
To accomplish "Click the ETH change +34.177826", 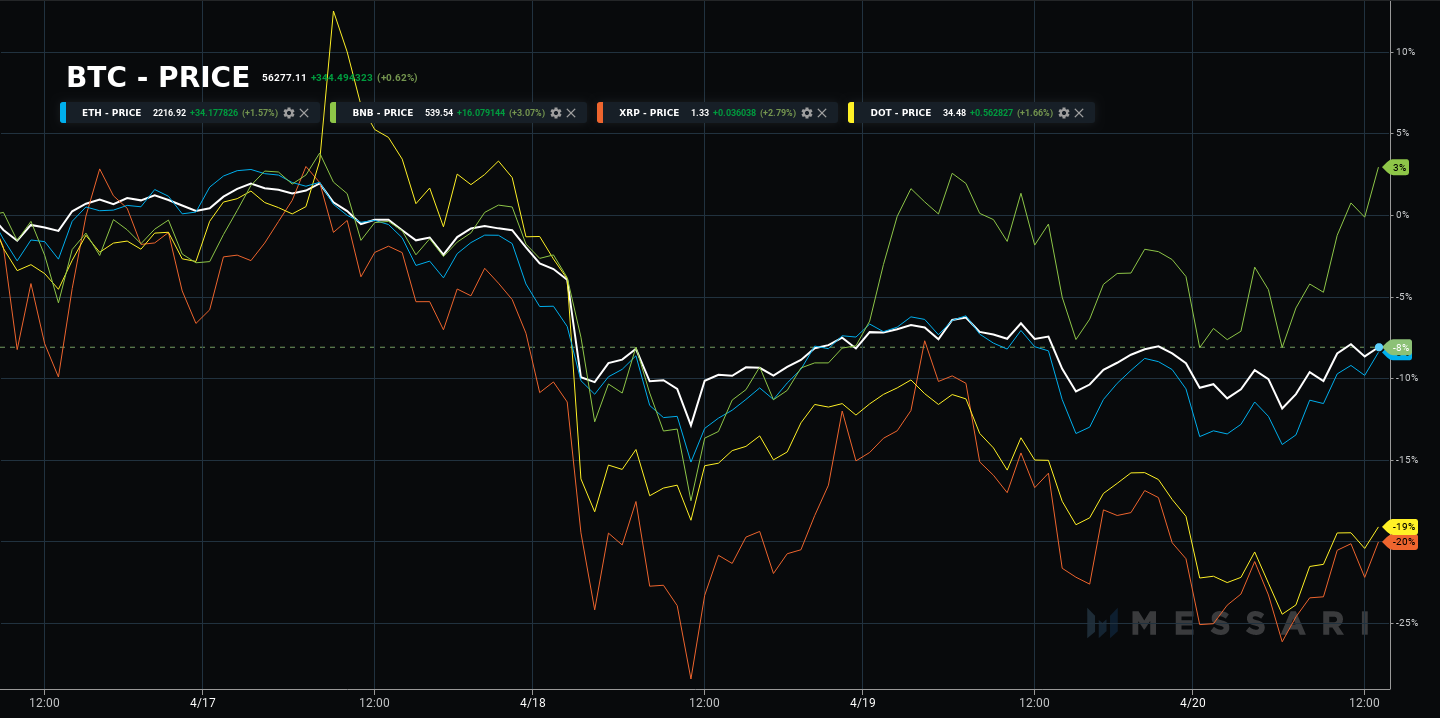I will coord(213,113).
